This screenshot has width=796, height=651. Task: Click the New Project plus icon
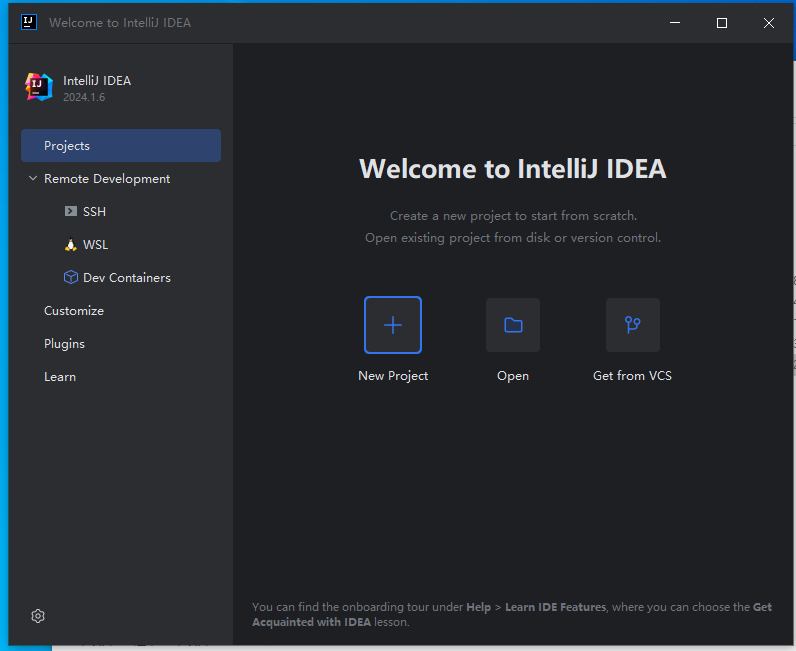pyautogui.click(x=393, y=325)
